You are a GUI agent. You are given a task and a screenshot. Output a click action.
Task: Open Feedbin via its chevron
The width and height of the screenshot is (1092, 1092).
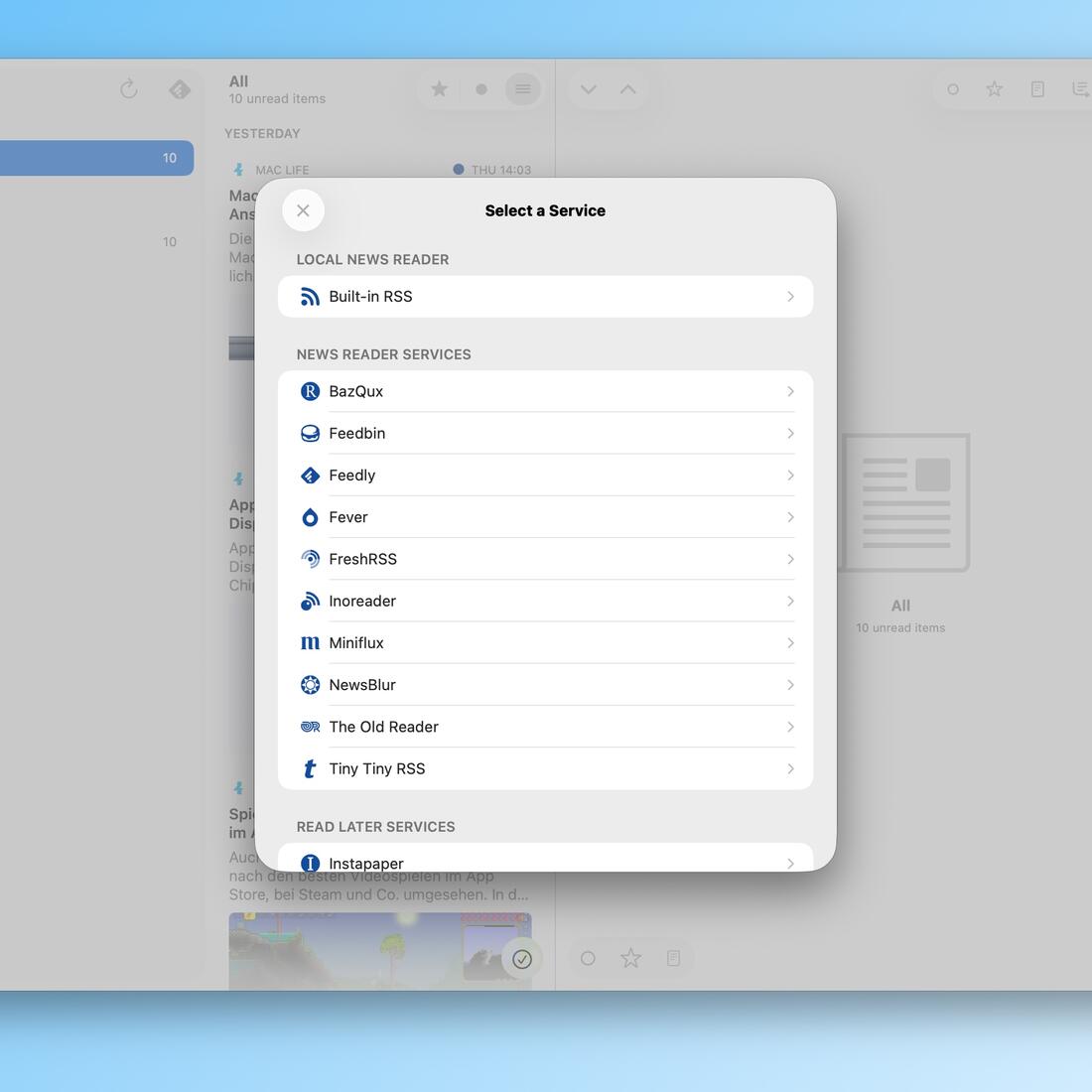coord(790,433)
